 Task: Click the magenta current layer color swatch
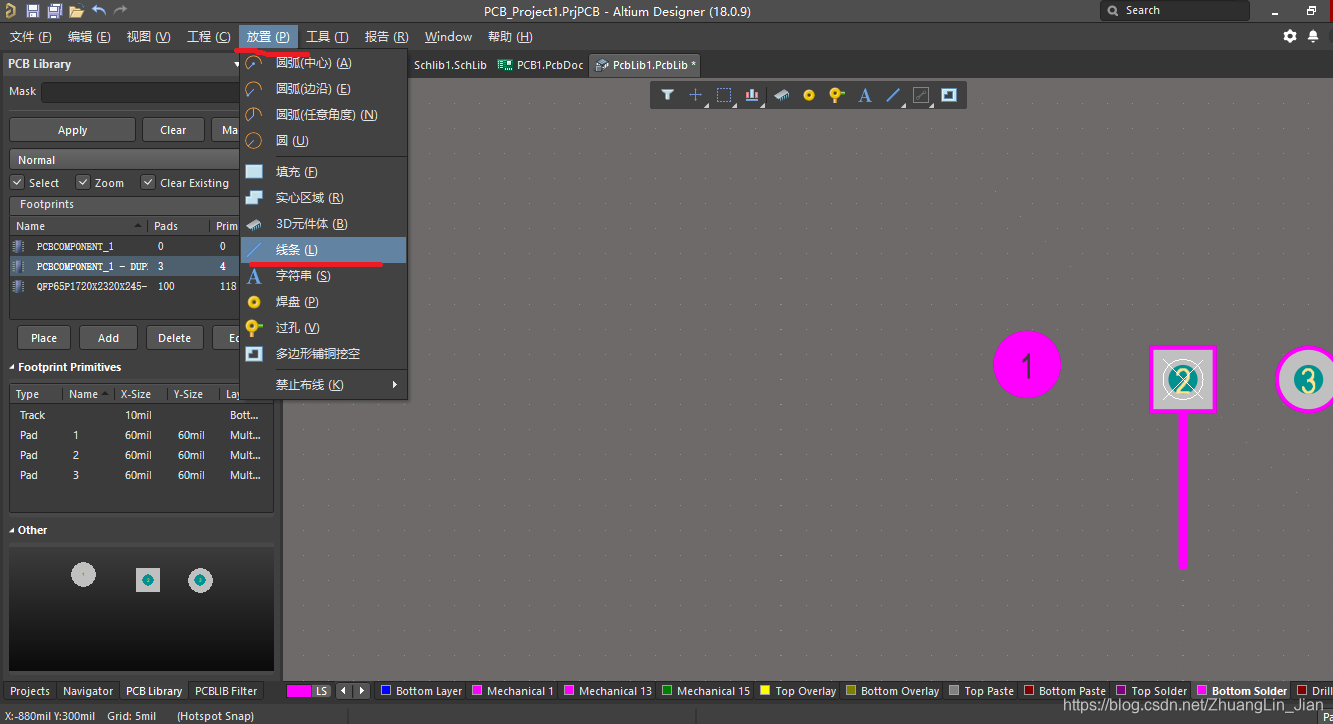(299, 691)
